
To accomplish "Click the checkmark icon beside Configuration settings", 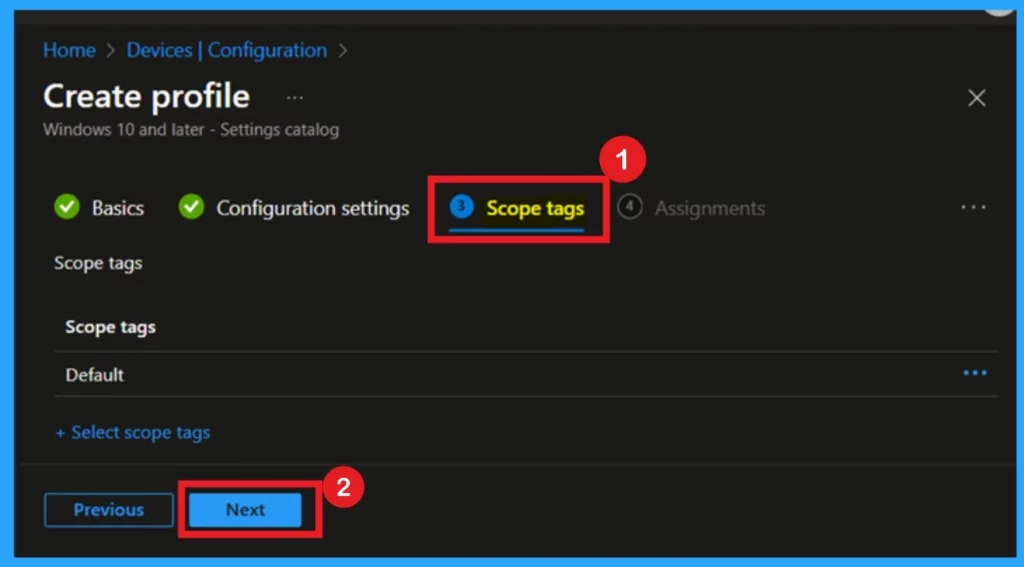I will (191, 207).
